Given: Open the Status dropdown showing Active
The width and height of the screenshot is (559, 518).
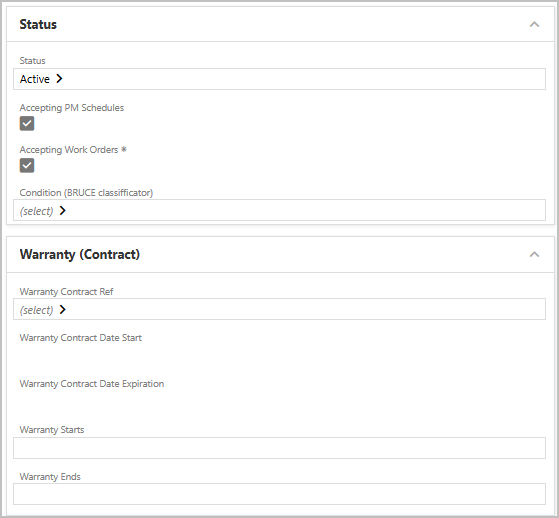Looking at the screenshot, I should [x=279, y=79].
